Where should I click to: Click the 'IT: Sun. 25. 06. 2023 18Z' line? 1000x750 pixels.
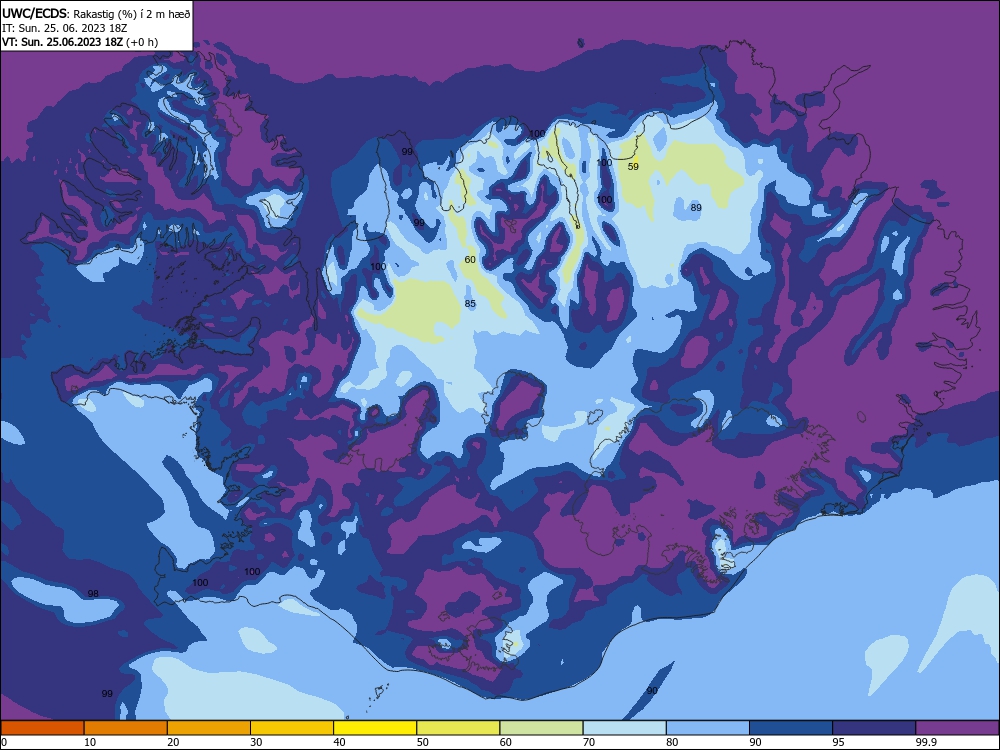click(65, 28)
